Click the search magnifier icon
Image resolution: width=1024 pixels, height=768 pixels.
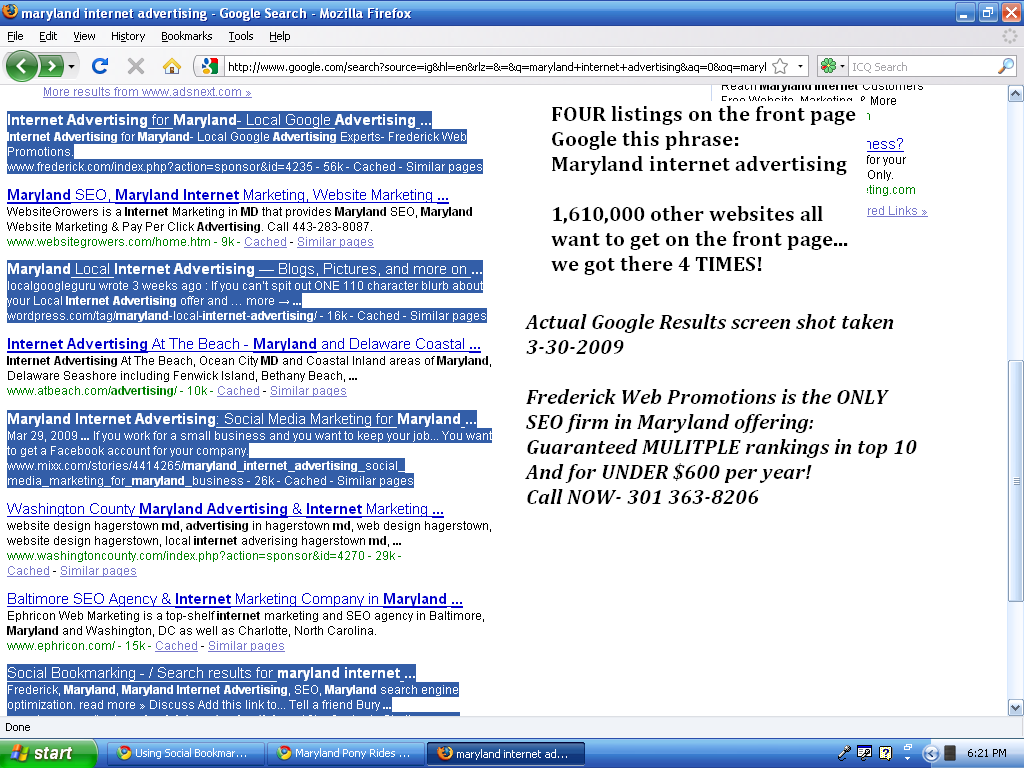click(x=1006, y=66)
